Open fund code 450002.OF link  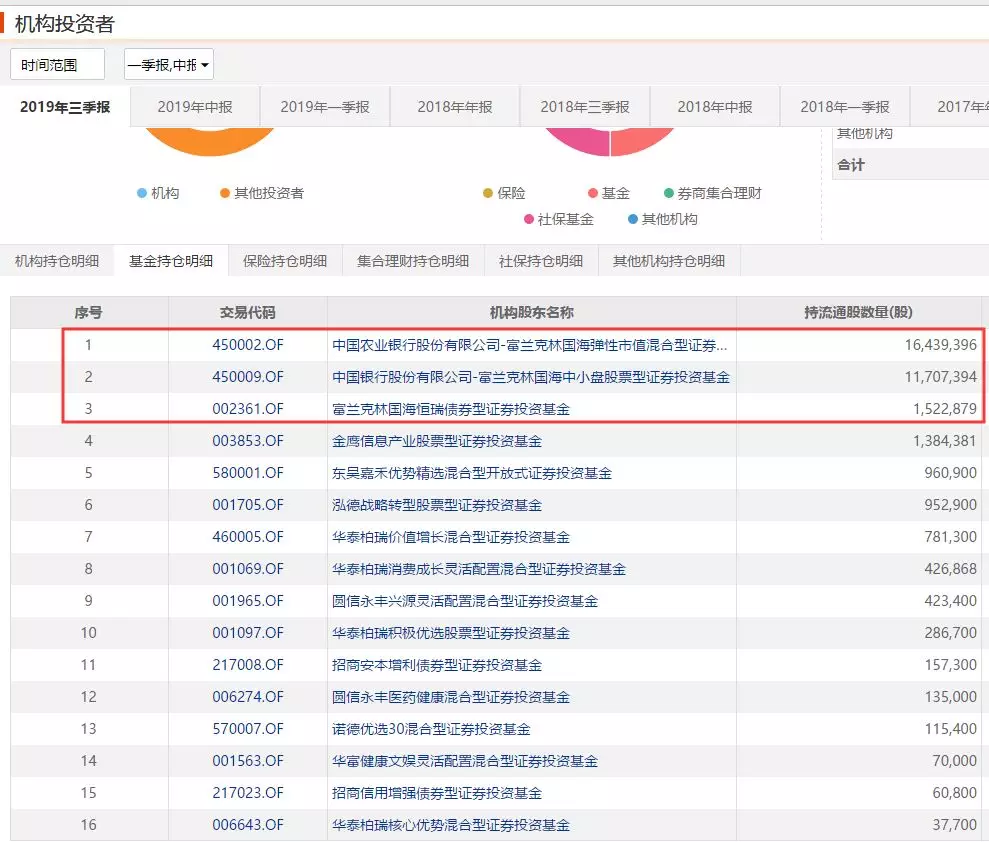point(248,345)
